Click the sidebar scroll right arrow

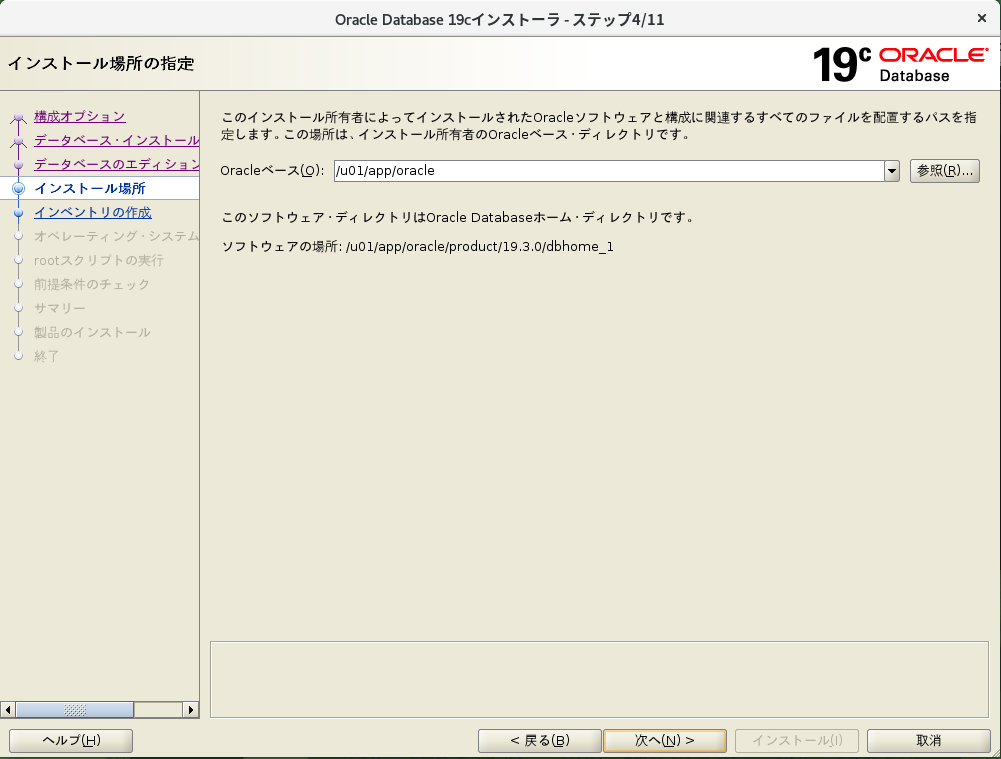pyautogui.click(x=191, y=709)
